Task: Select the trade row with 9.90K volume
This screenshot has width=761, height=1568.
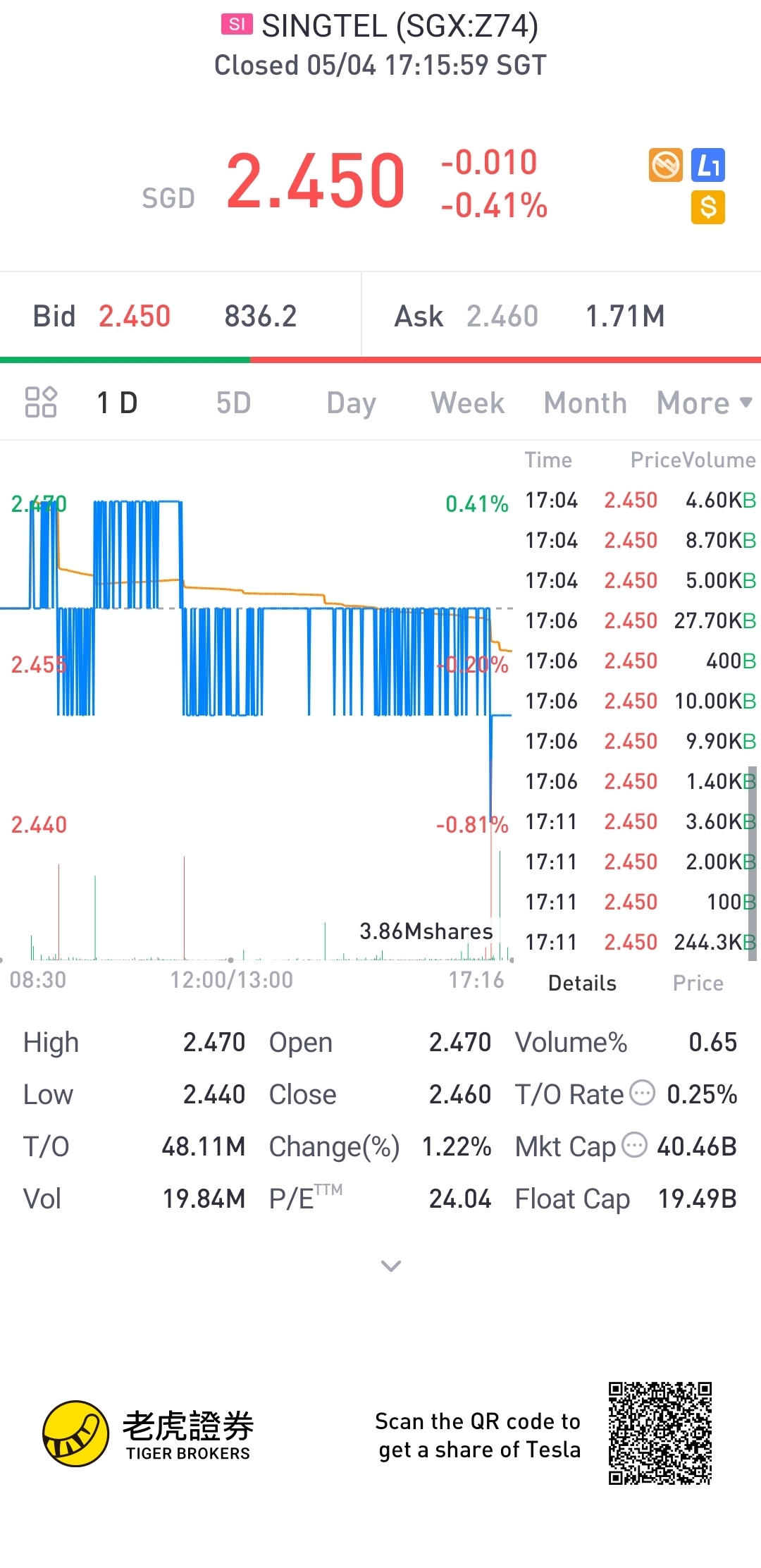Action: click(641, 741)
